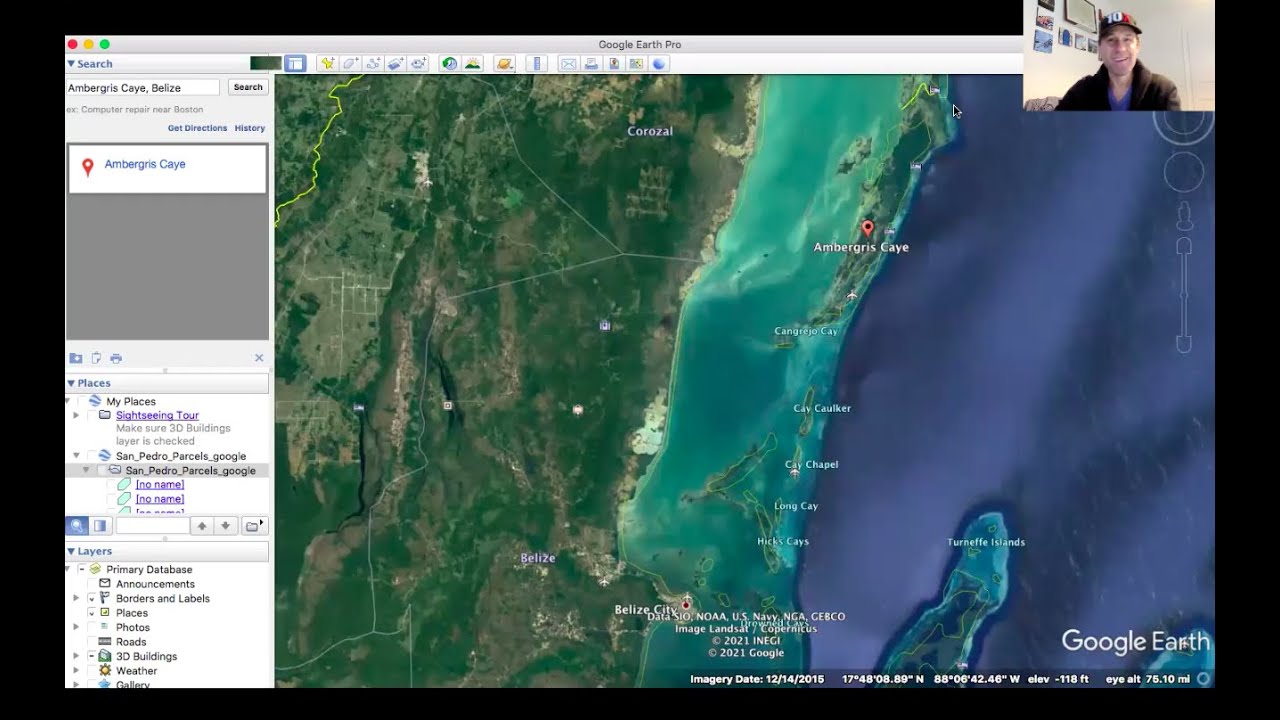Click the Belize City map label

point(646,609)
